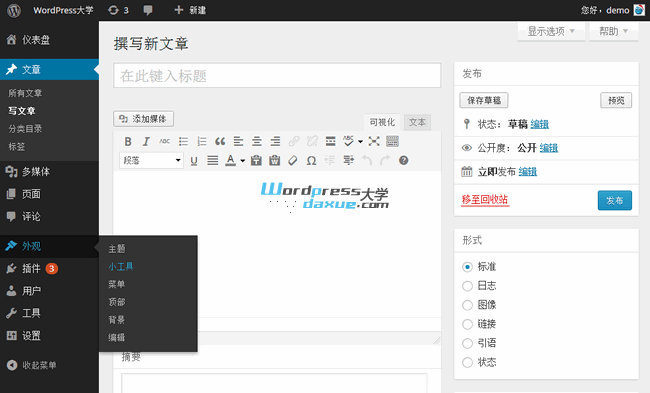Align text right
The image size is (650, 393).
tap(275, 141)
